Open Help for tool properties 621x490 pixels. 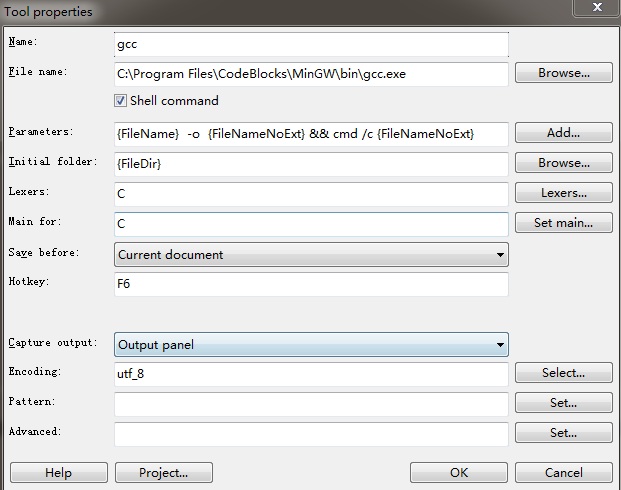pos(59,472)
